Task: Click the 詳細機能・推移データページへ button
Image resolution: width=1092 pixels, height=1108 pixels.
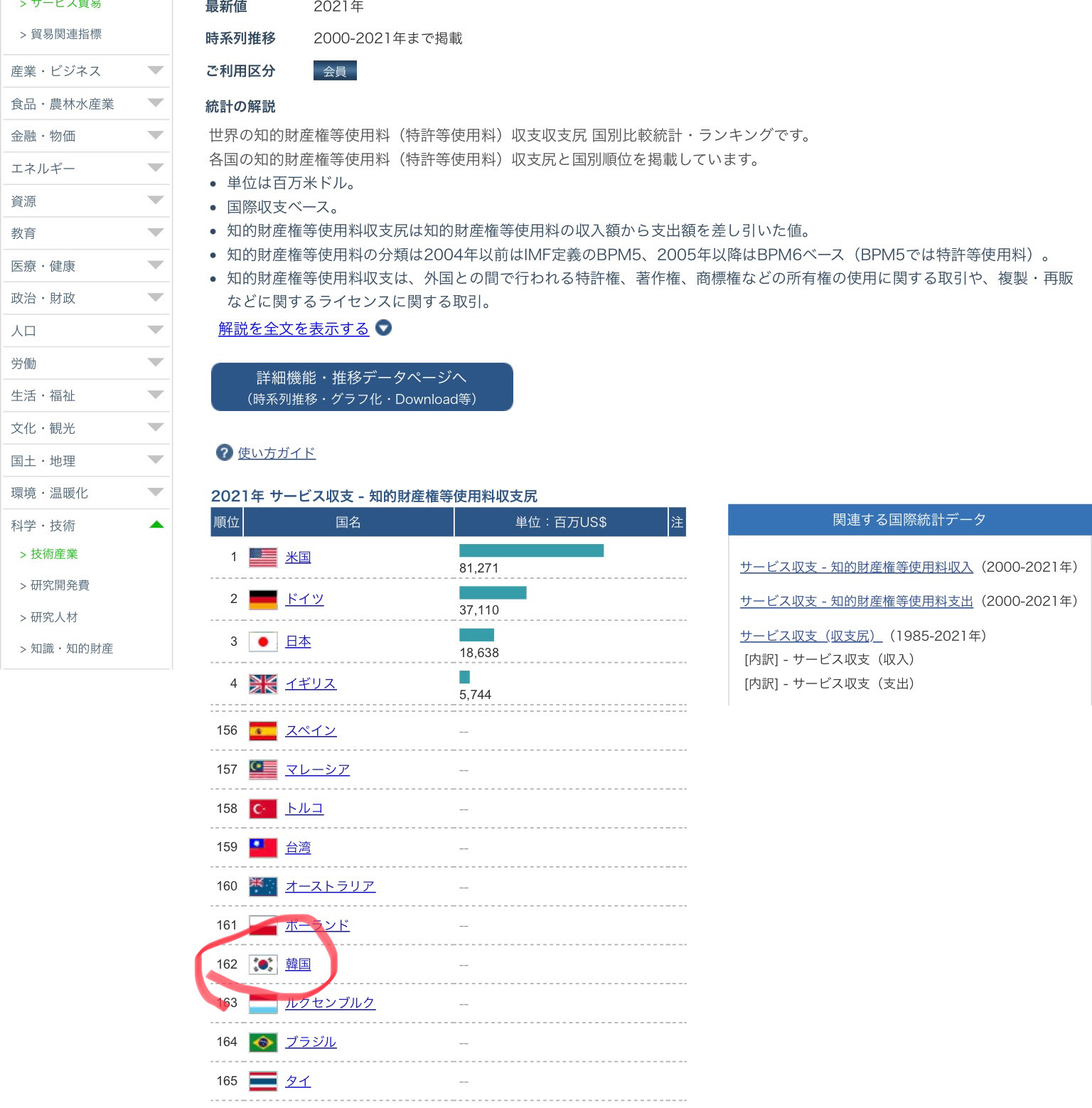Action: point(362,387)
